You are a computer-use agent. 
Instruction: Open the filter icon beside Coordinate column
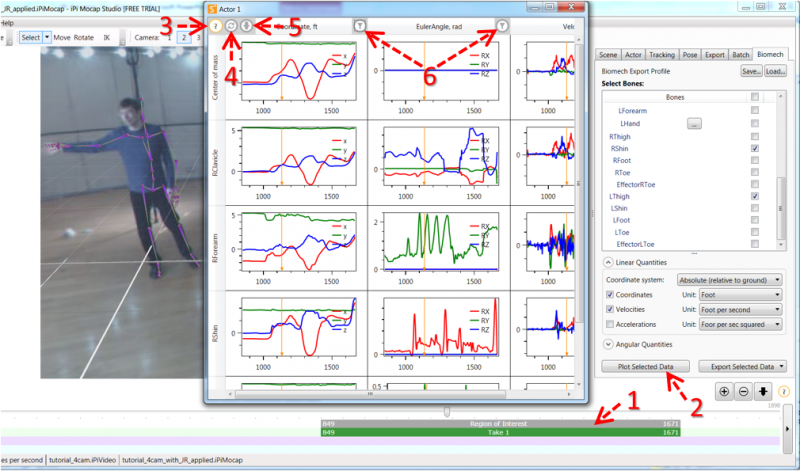(x=360, y=26)
